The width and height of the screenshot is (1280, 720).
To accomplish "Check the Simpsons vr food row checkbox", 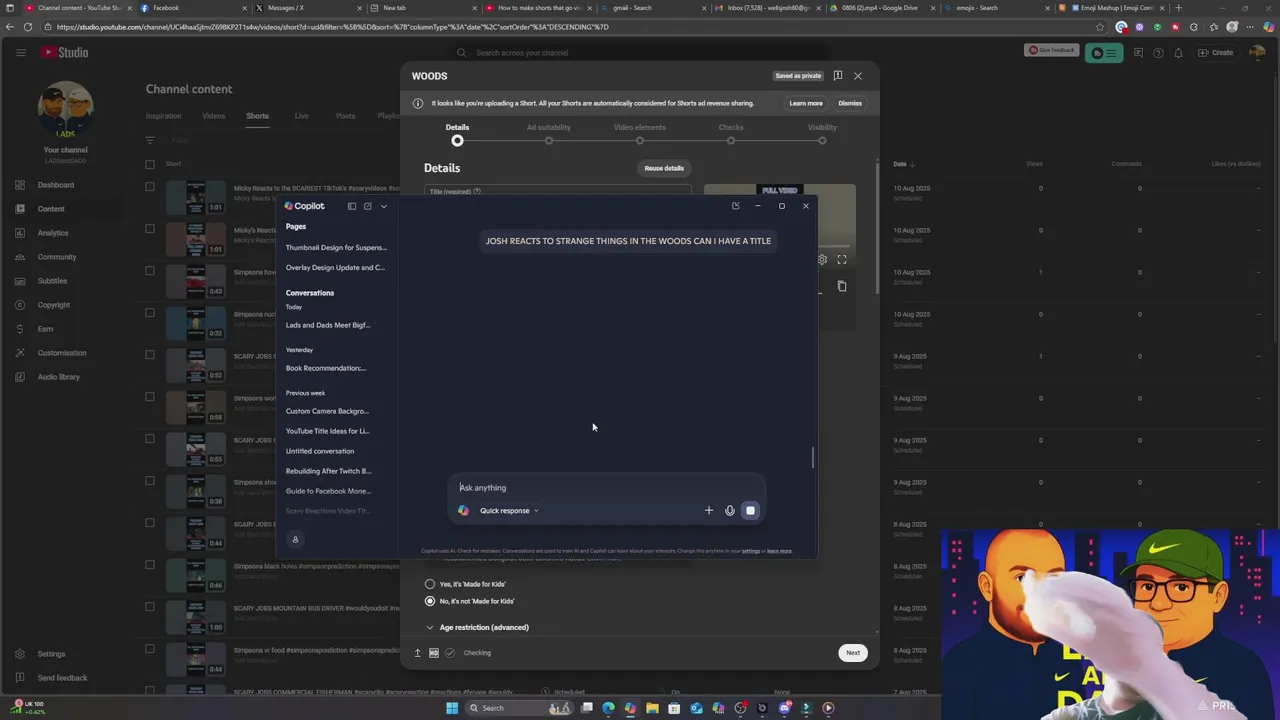I will (x=150, y=648).
